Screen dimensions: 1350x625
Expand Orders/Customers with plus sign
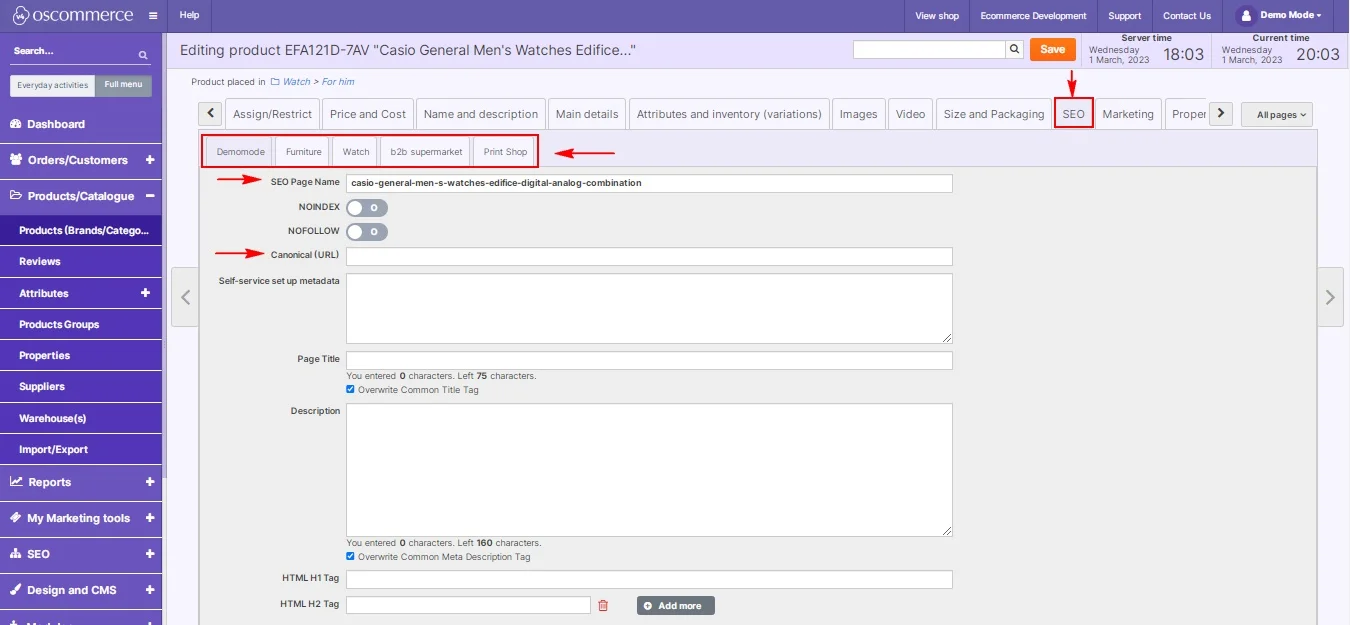pyautogui.click(x=150, y=160)
